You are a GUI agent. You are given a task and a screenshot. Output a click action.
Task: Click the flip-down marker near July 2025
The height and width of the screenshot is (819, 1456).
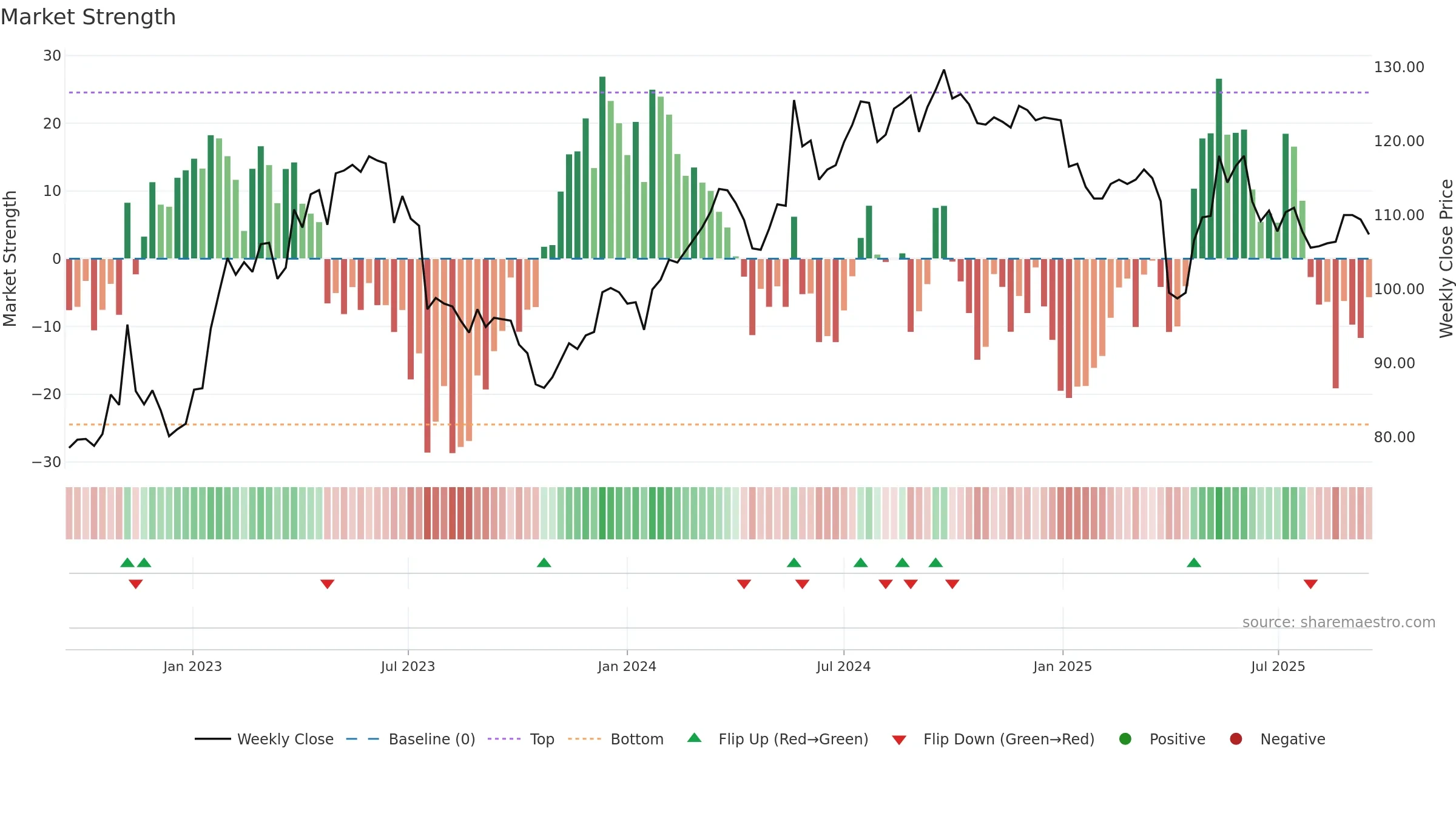coord(1310,584)
